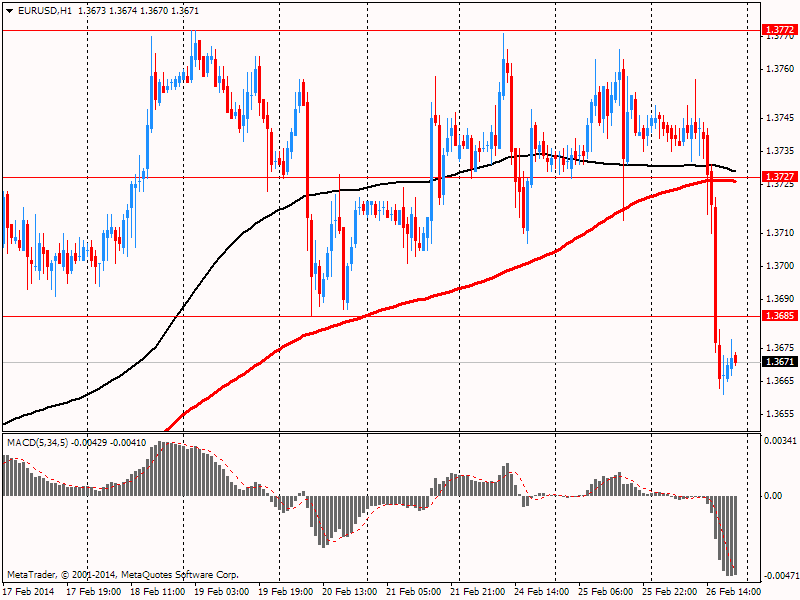Click the 17 Feb 2014 time label
Image resolution: width=800 pixels, height=600 pixels.
[29, 592]
